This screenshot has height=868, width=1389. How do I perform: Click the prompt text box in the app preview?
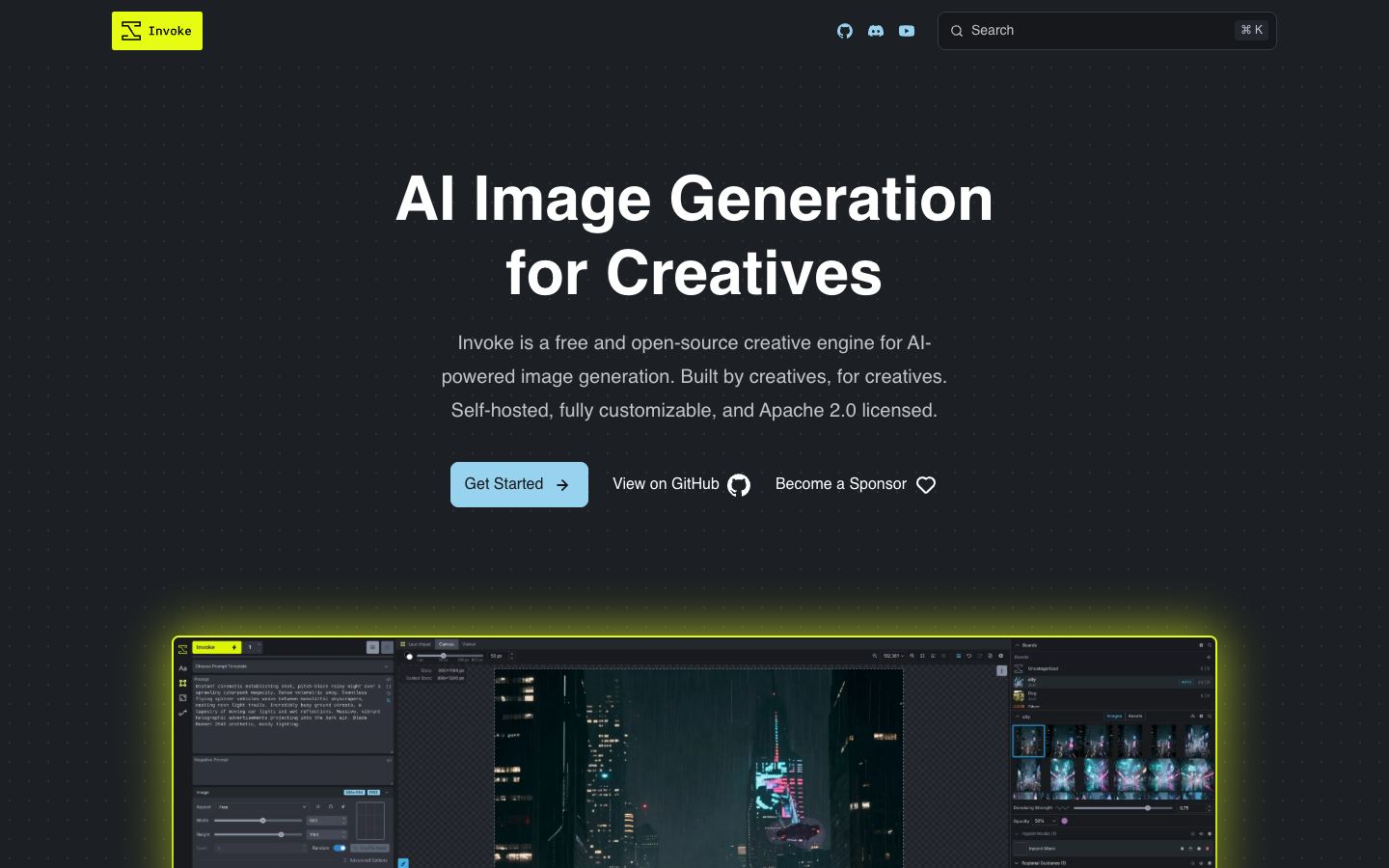(x=292, y=714)
